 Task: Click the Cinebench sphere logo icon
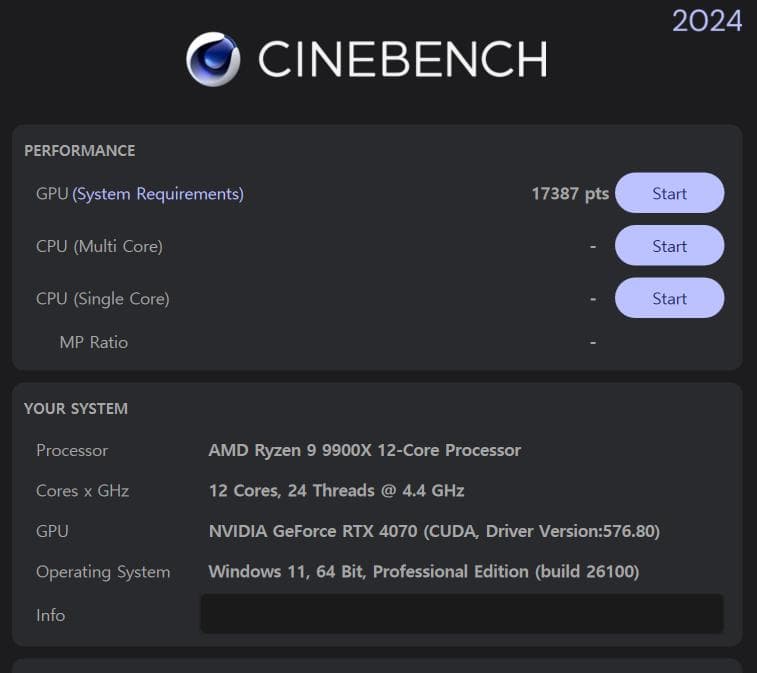[213, 59]
